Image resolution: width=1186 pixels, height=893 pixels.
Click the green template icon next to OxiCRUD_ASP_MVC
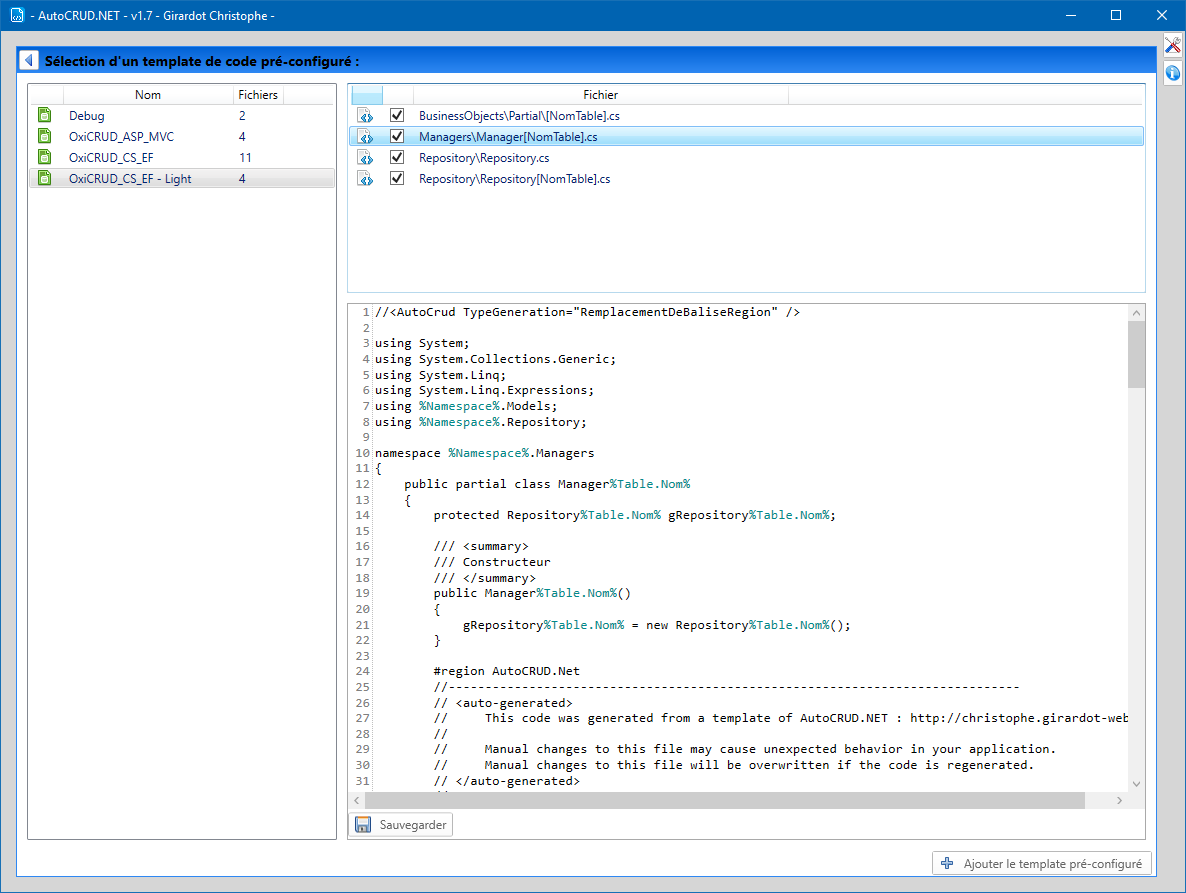click(x=45, y=137)
